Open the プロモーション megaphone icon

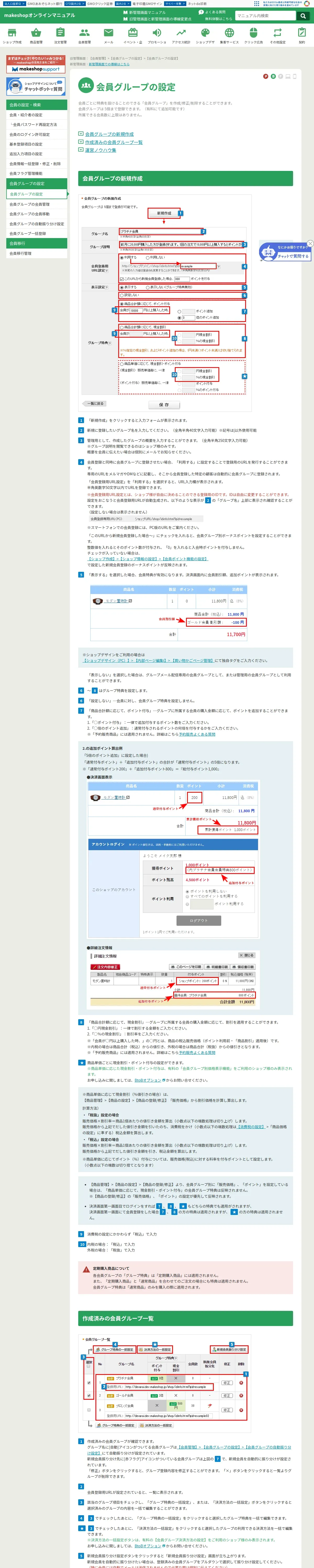(157, 33)
